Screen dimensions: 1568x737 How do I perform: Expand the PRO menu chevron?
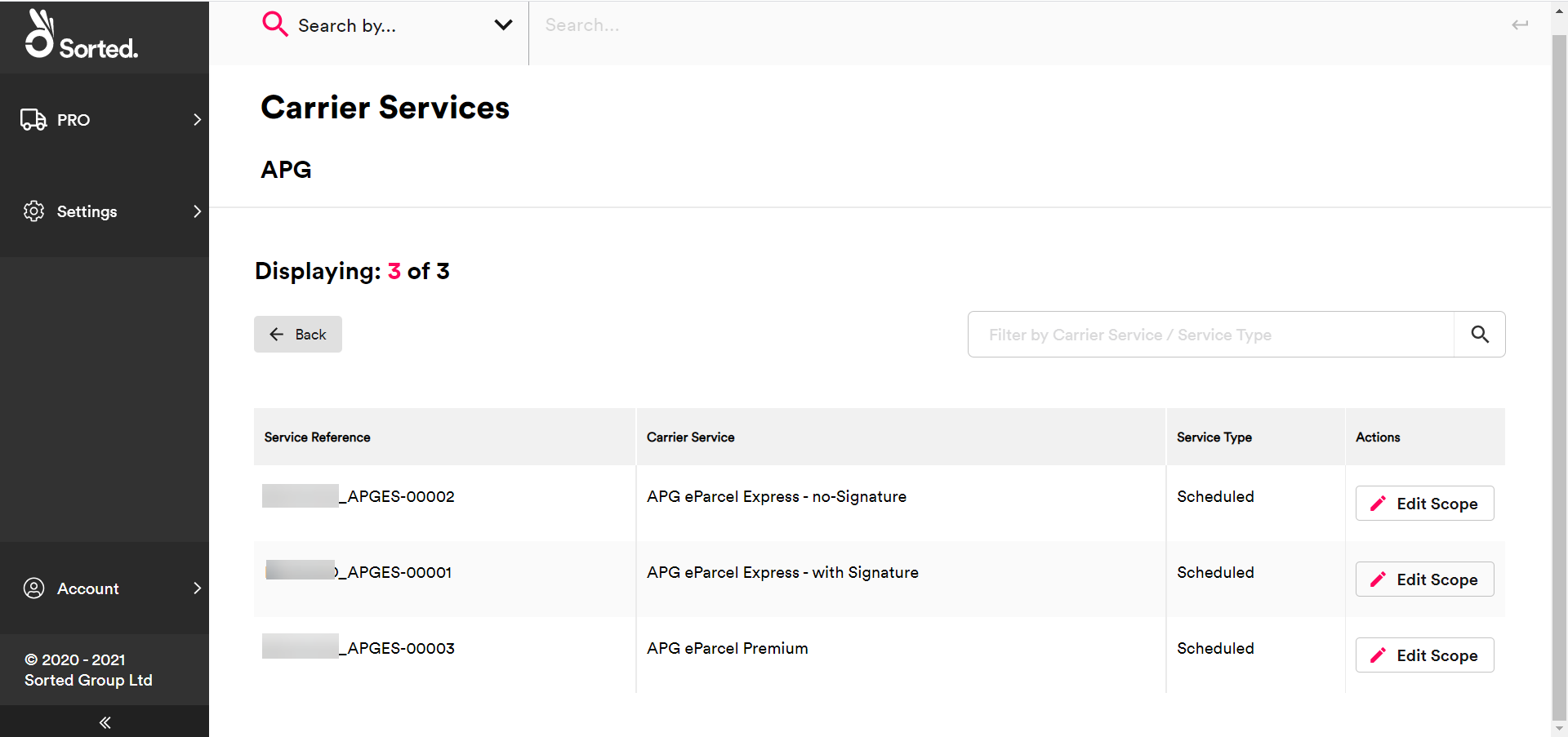(197, 120)
